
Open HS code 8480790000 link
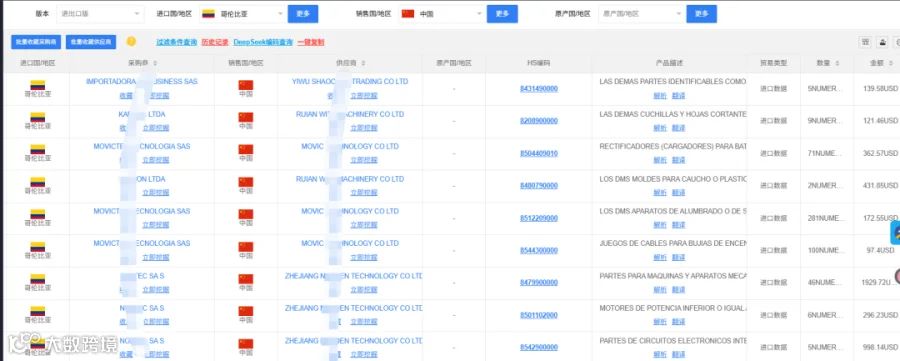click(539, 186)
